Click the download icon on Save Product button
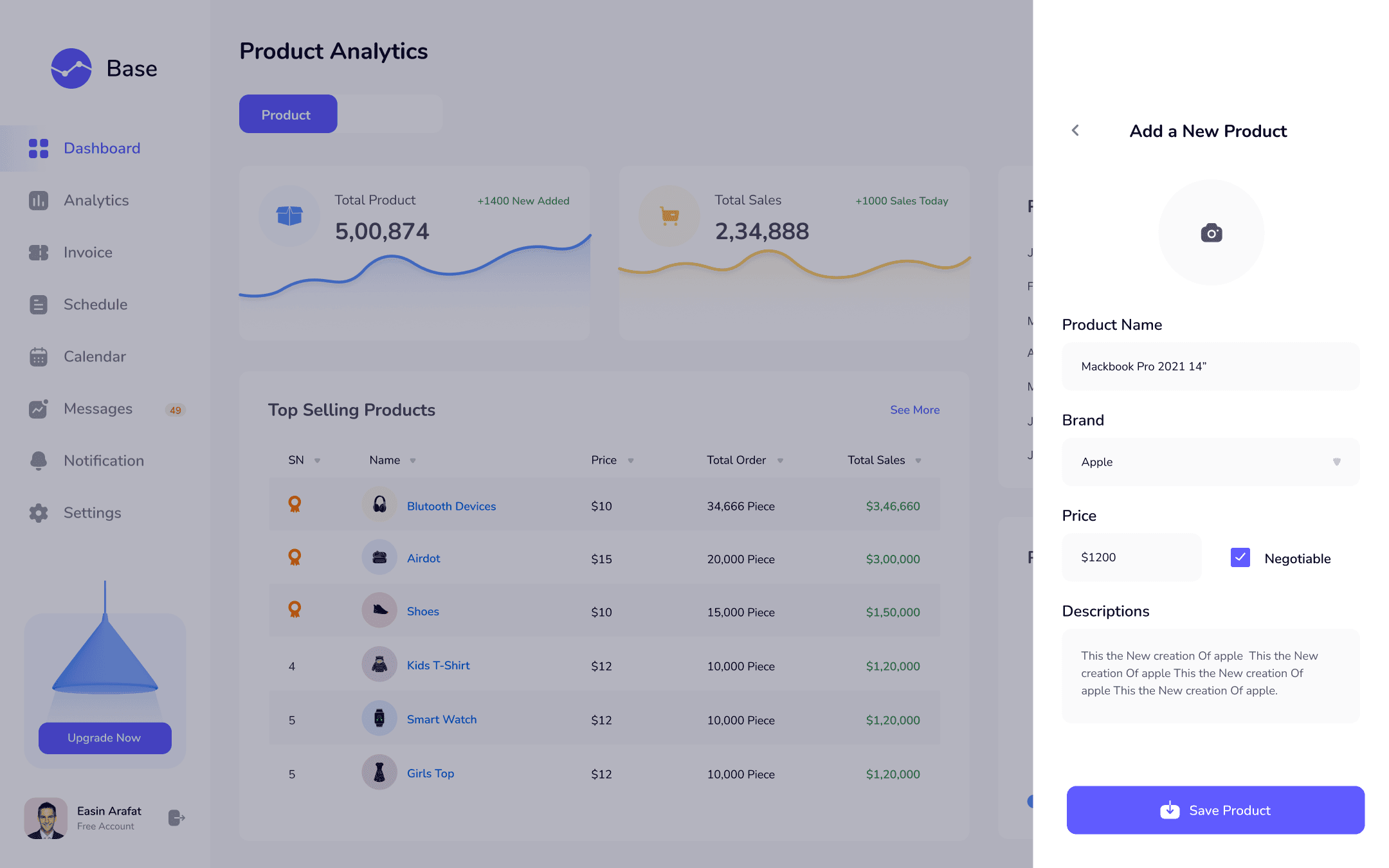 pos(1170,810)
